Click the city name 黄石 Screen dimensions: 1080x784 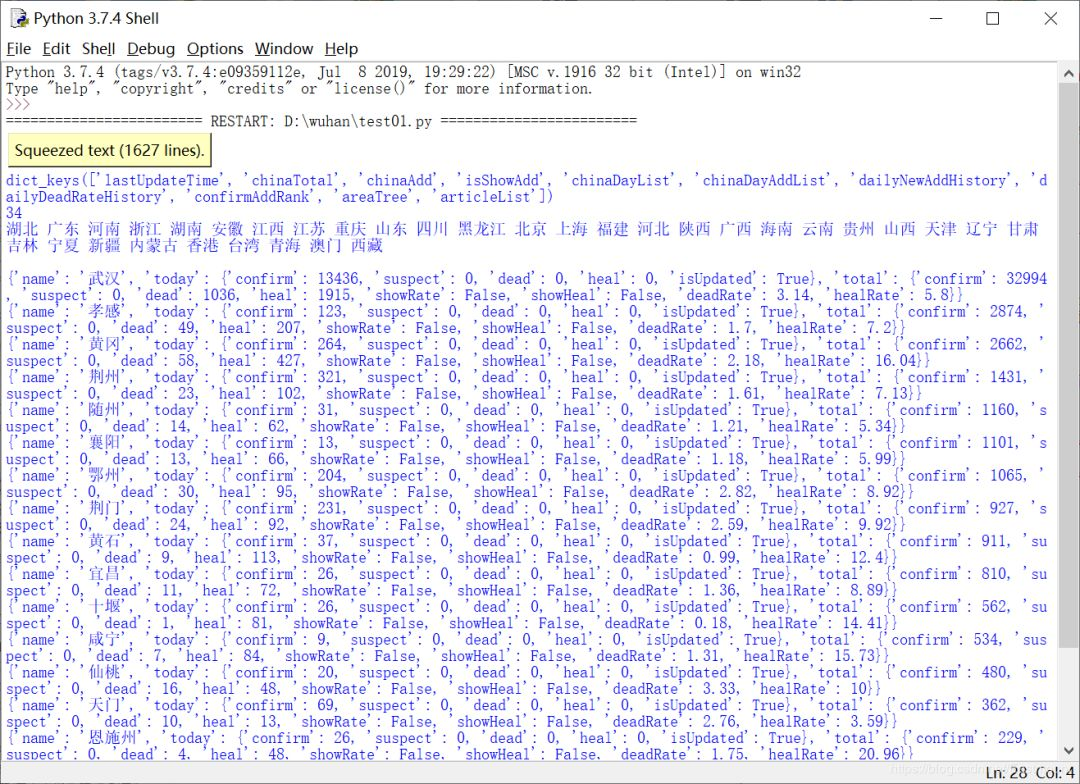[x=104, y=541]
